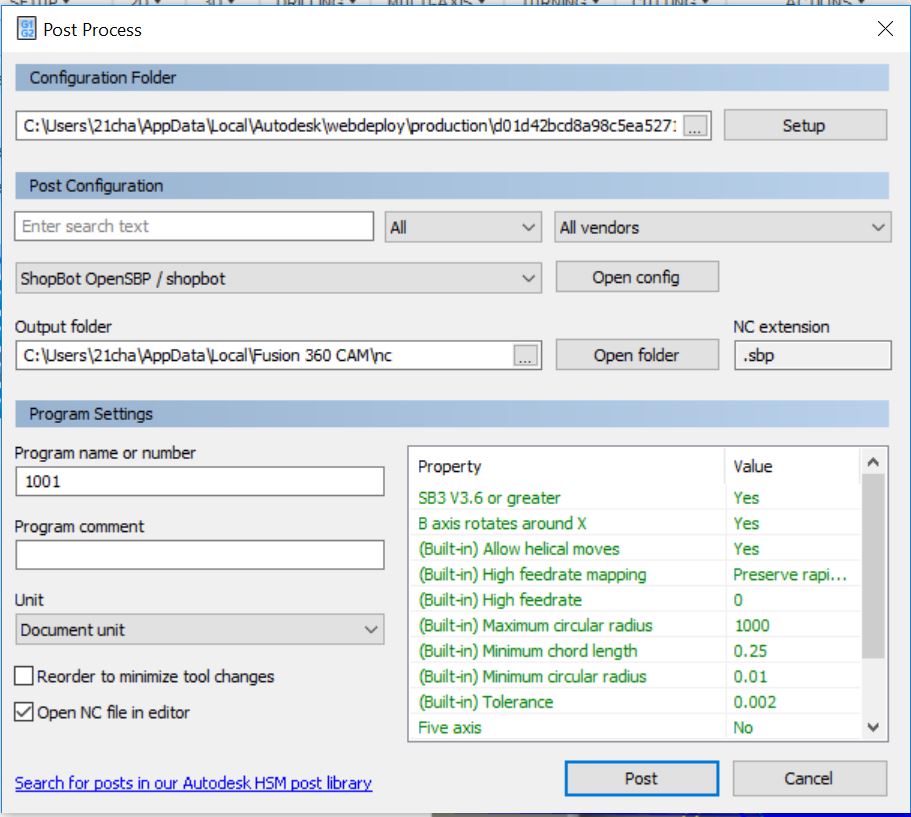Open the Autodesk HSM post library link
911x817 pixels.
(x=193, y=783)
